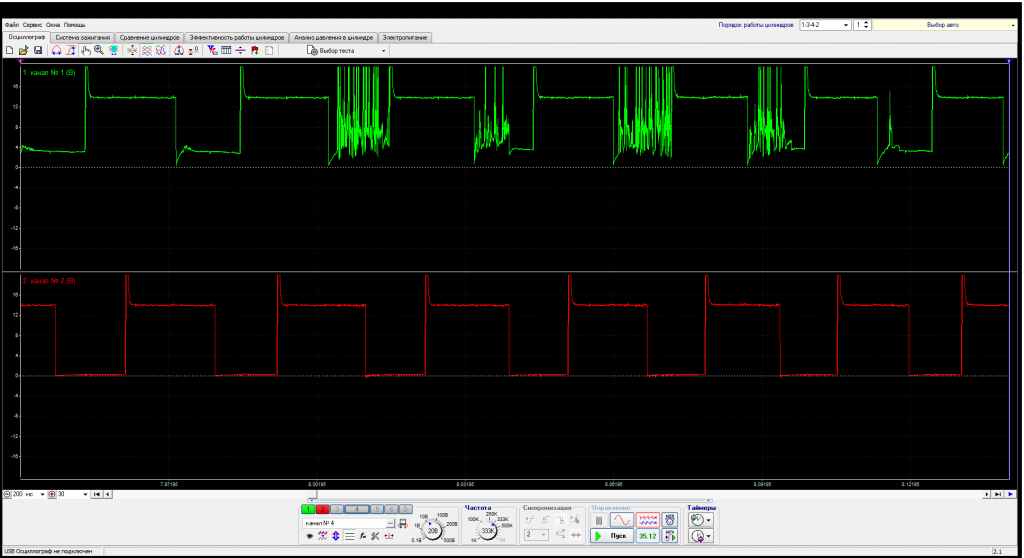Viewport: 1024px width, 558px height.
Task: Select channel 4 button
Action: [x=357, y=509]
